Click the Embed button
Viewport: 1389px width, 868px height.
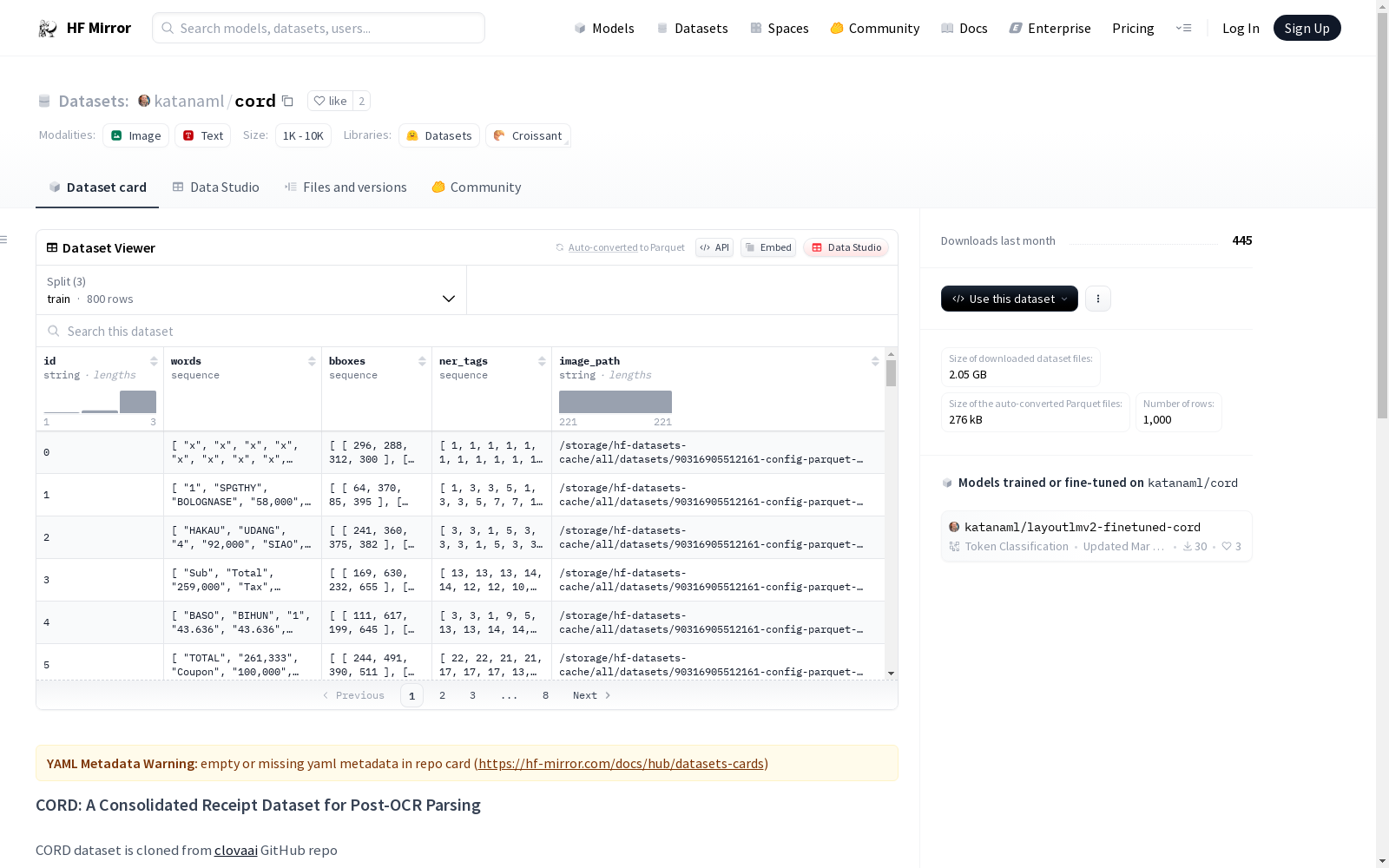click(768, 247)
